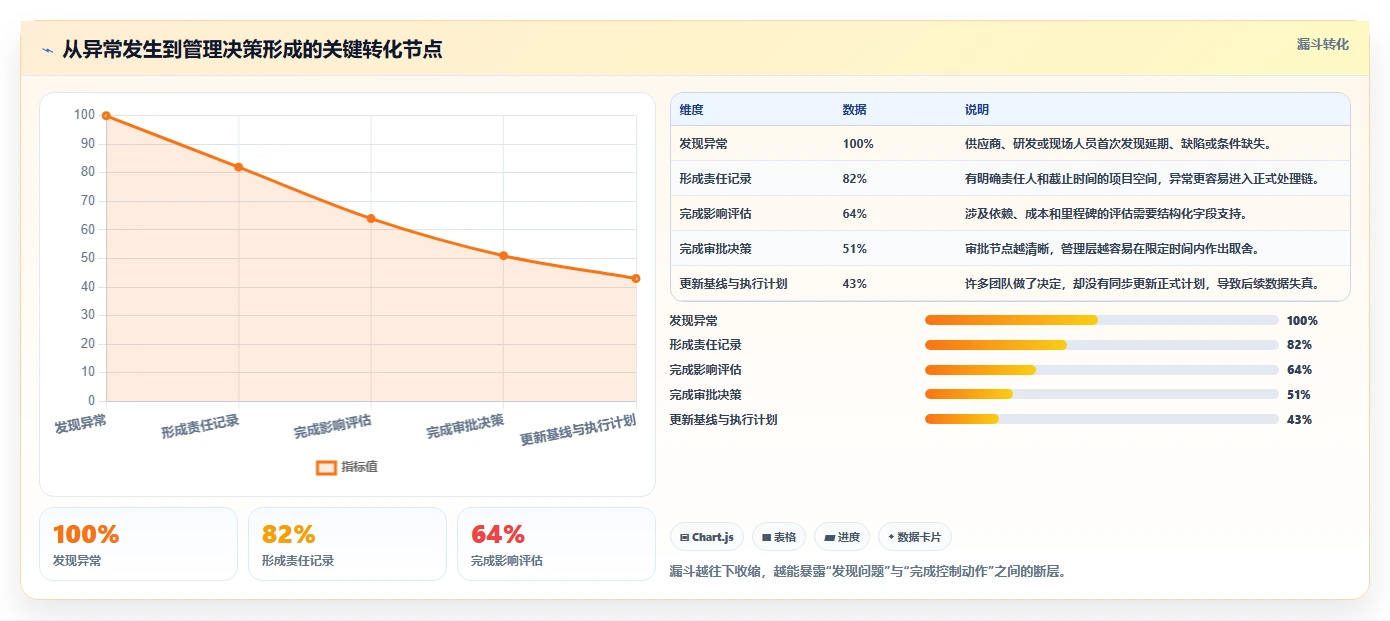Click the 完成审批决策 x-axis label

pyautogui.click(x=465, y=426)
